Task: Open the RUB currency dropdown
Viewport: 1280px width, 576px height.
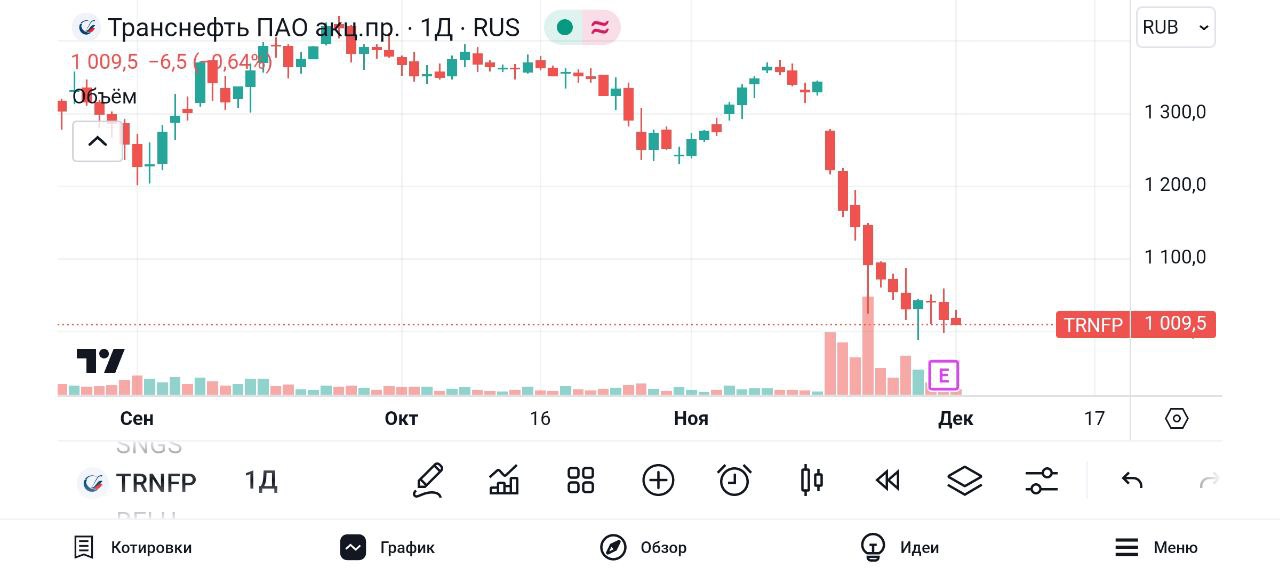Action: (1175, 28)
